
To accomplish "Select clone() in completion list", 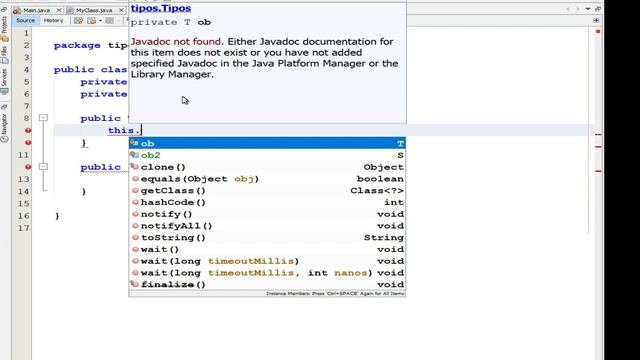I will tap(267, 167).
